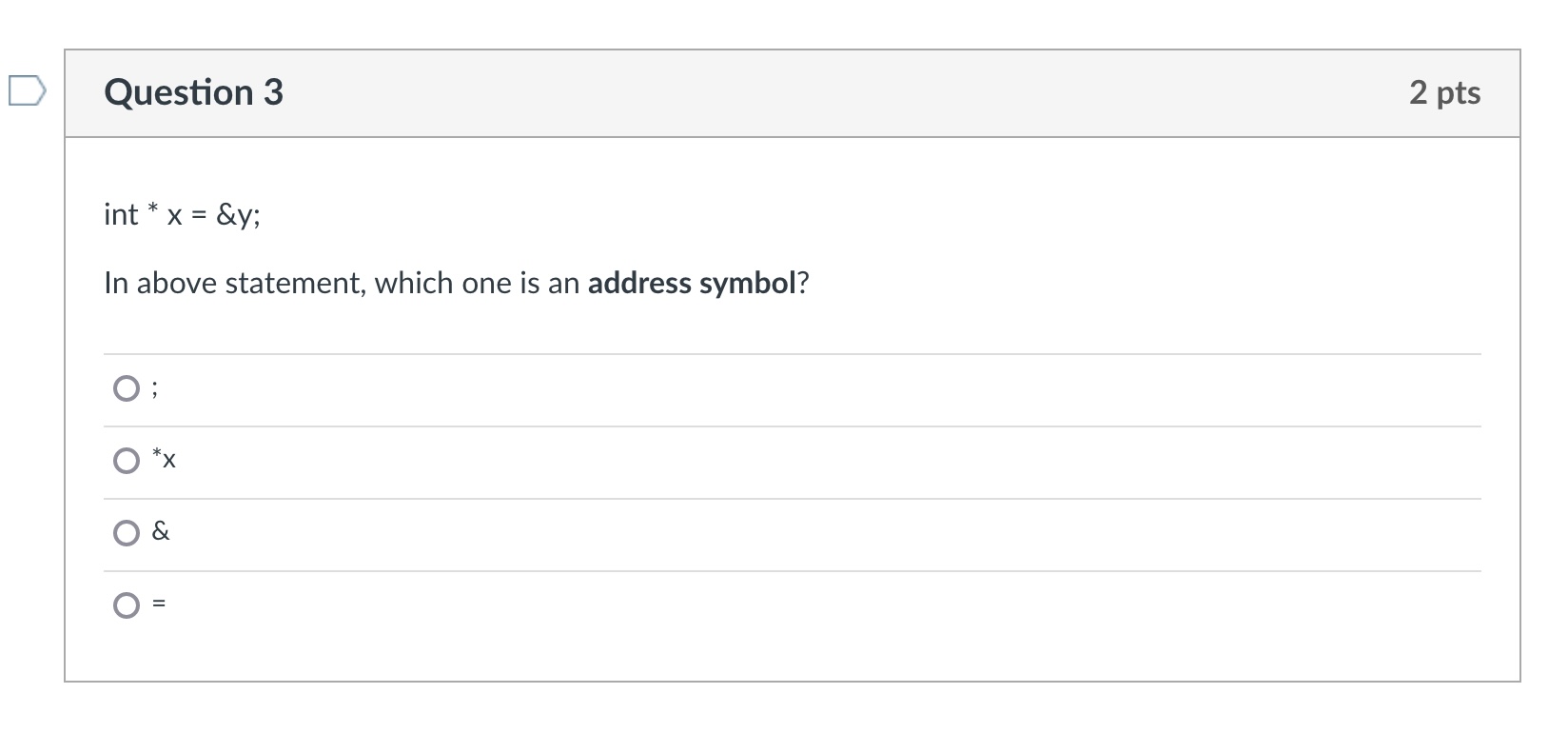Select the "=" answer option
This screenshot has width=1568, height=753.
click(126, 604)
